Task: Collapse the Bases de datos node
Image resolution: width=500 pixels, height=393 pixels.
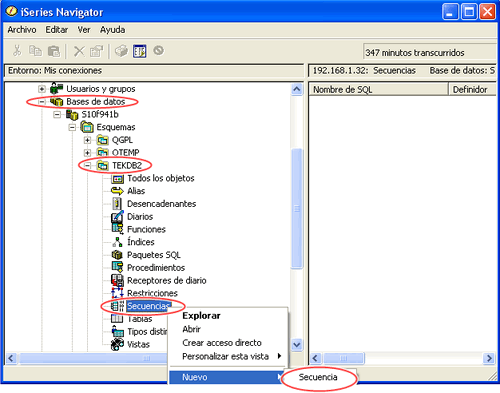Action: point(42,102)
